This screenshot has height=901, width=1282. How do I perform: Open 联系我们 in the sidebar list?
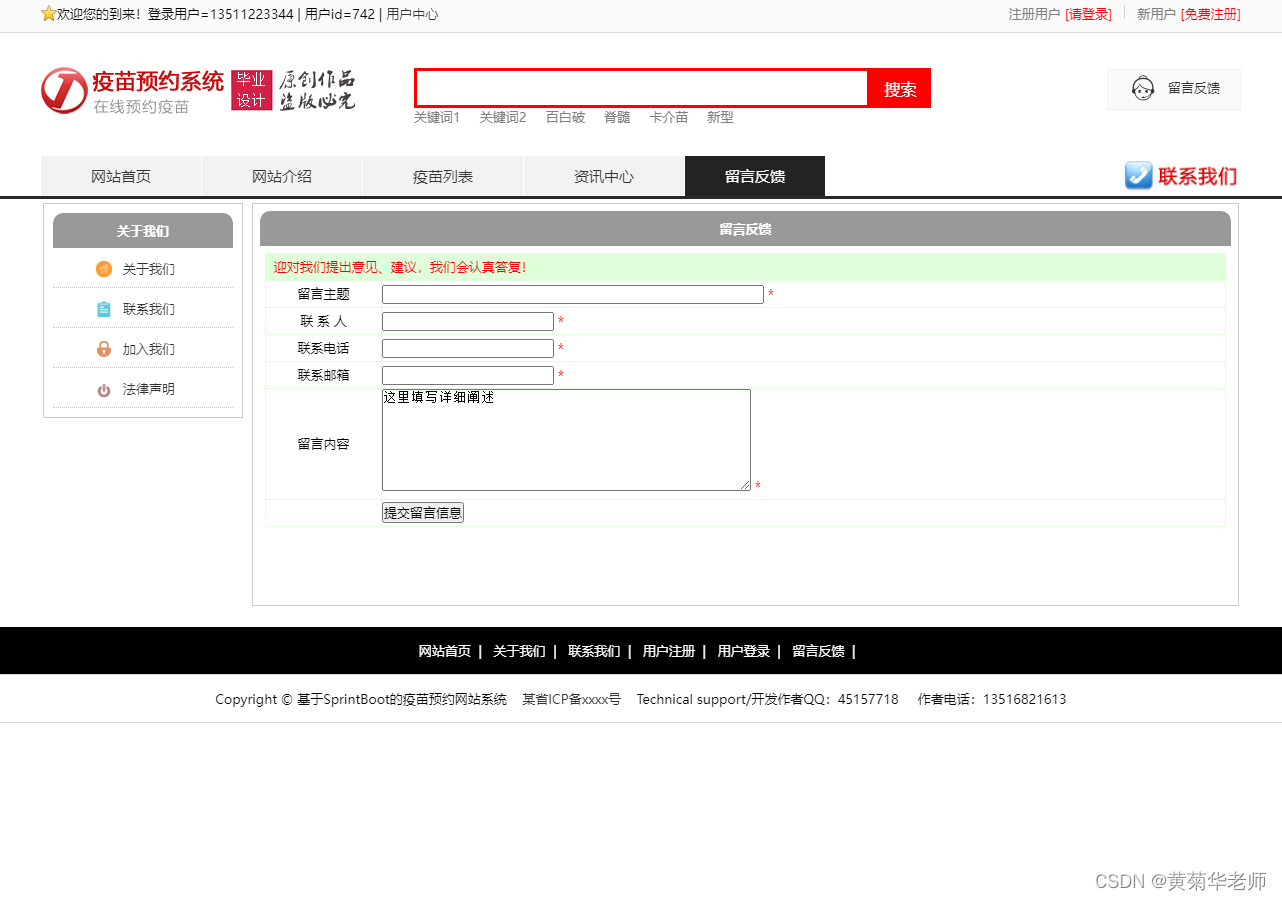(148, 309)
